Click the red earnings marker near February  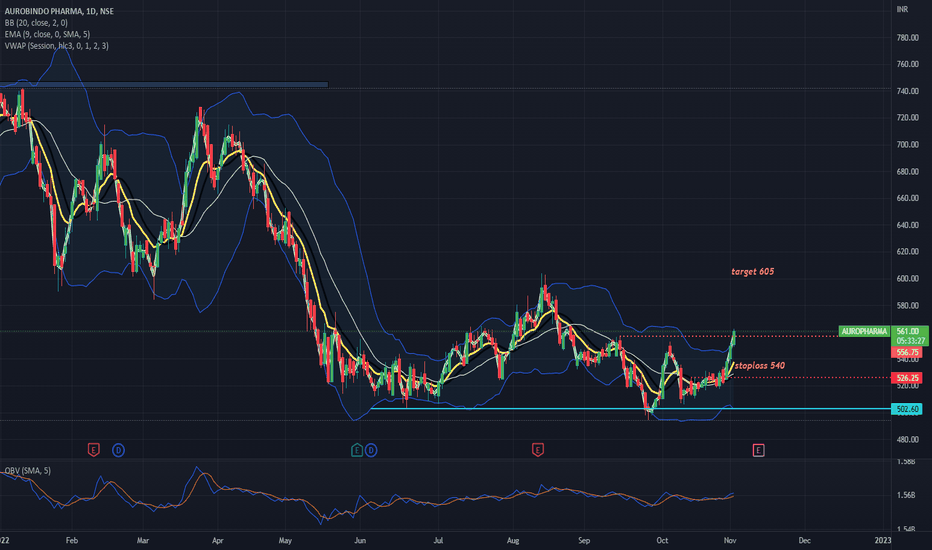tap(93, 450)
